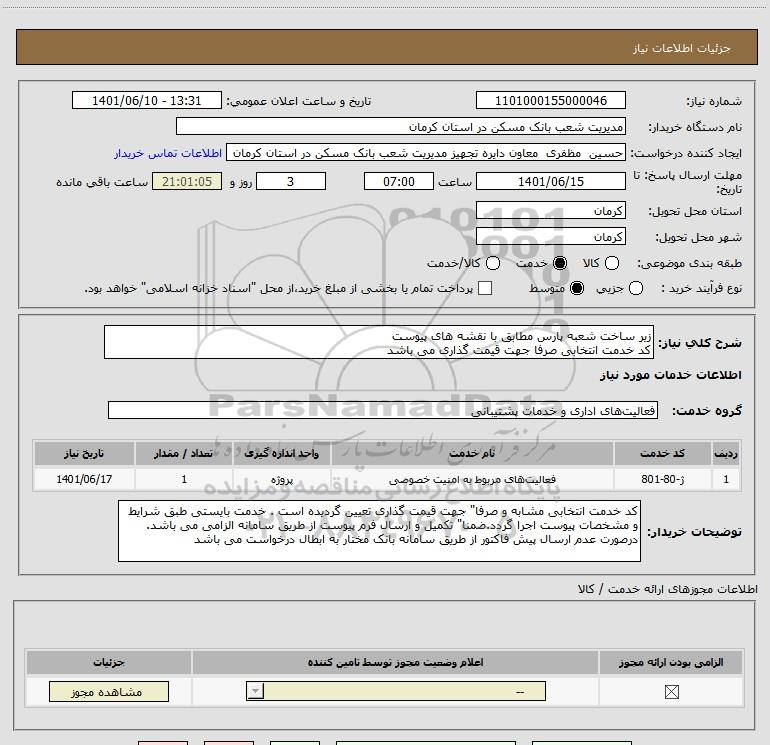
Task: Click the ردیف column header
Action: (726, 453)
